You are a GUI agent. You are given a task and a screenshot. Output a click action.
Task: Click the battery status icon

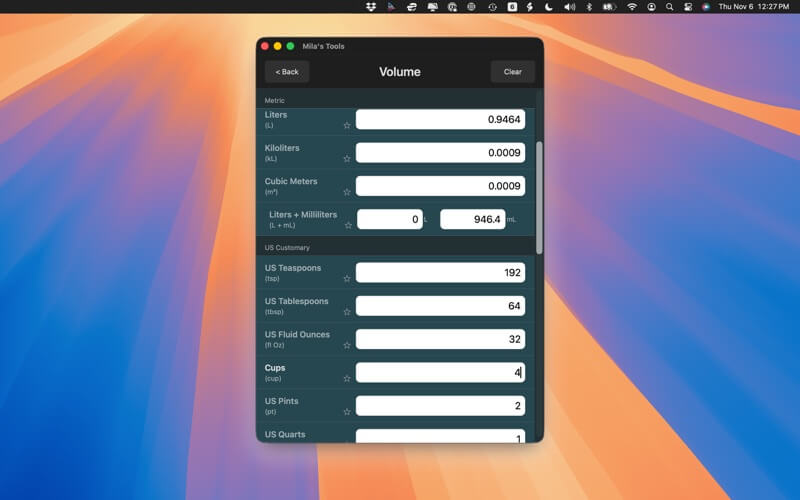(x=610, y=7)
